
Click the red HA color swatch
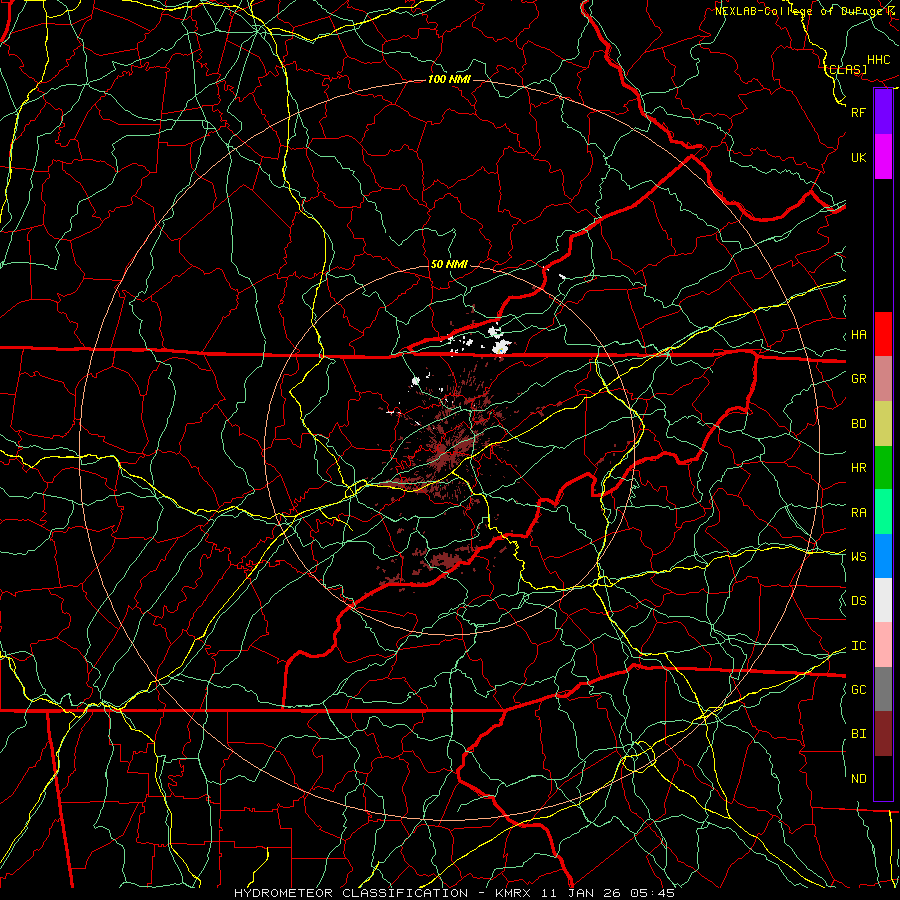click(x=883, y=334)
